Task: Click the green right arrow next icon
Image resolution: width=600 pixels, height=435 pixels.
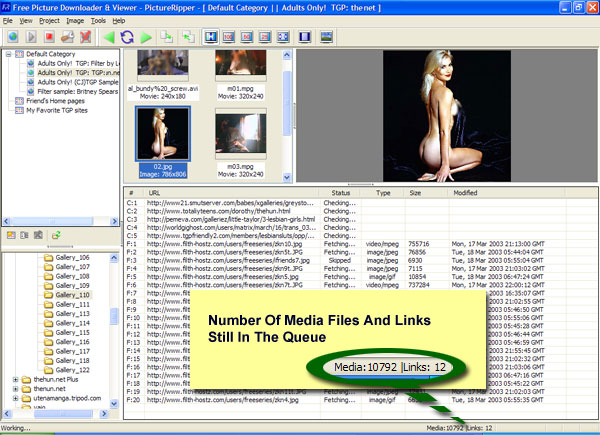Action: click(146, 37)
